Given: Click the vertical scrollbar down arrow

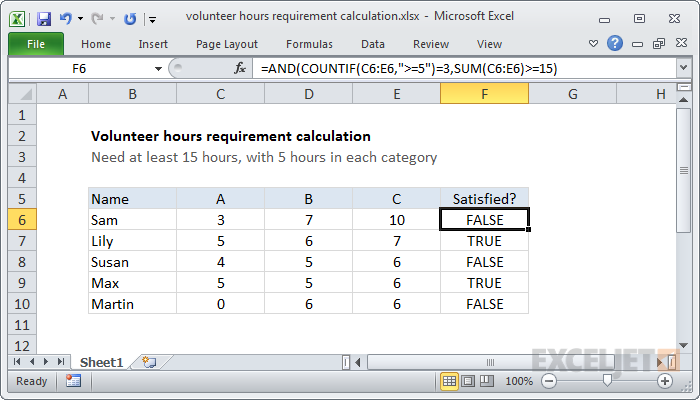Looking at the screenshot, I should [683, 345].
